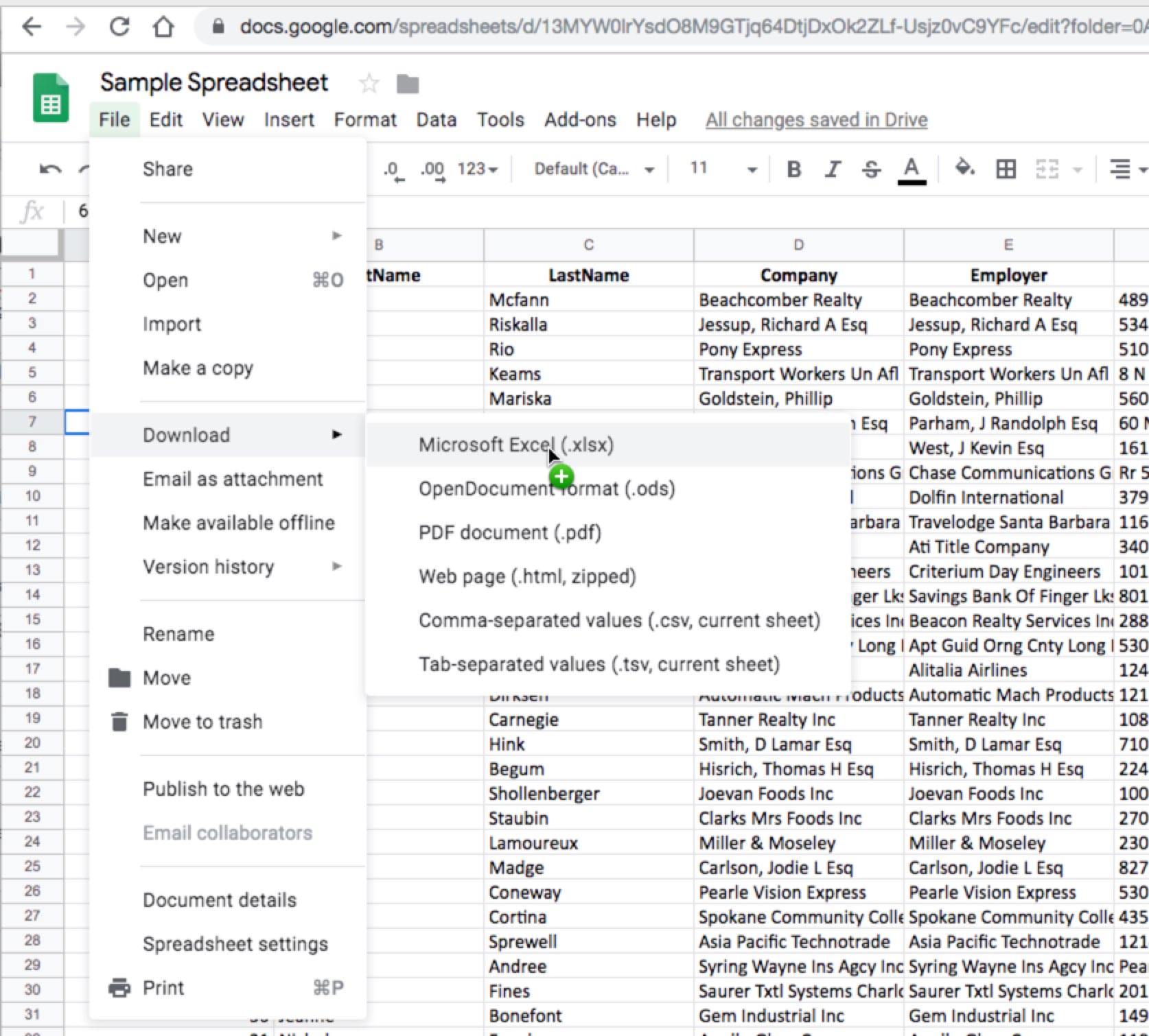This screenshot has width=1149, height=1036.
Task: Open the Format menu
Action: pos(365,120)
